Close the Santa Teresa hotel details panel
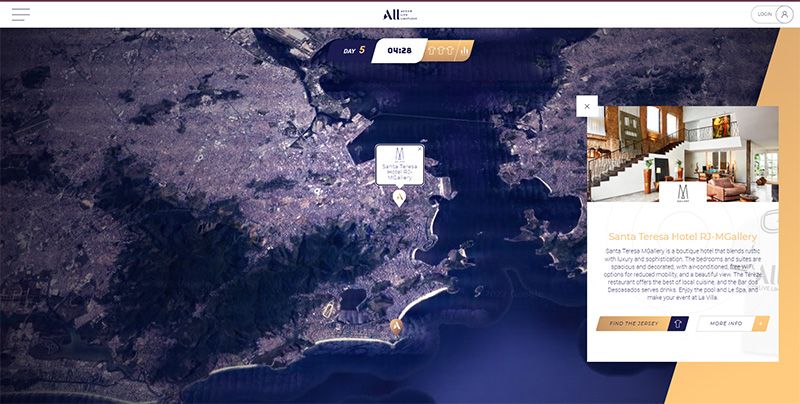This screenshot has width=800, height=404. tap(587, 106)
